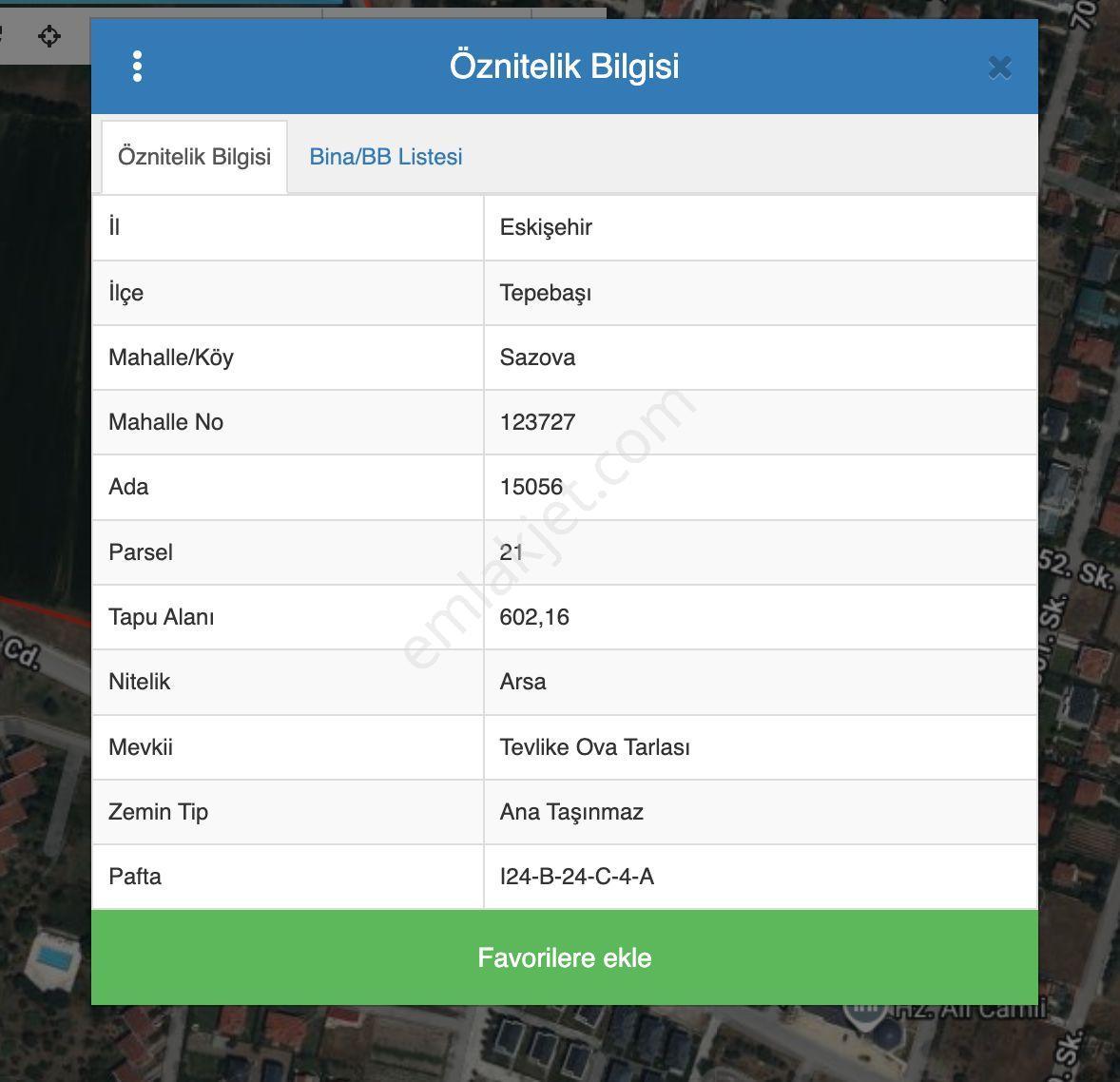
Task: Select the Tapu Alanı value 602,16
Action: point(534,617)
